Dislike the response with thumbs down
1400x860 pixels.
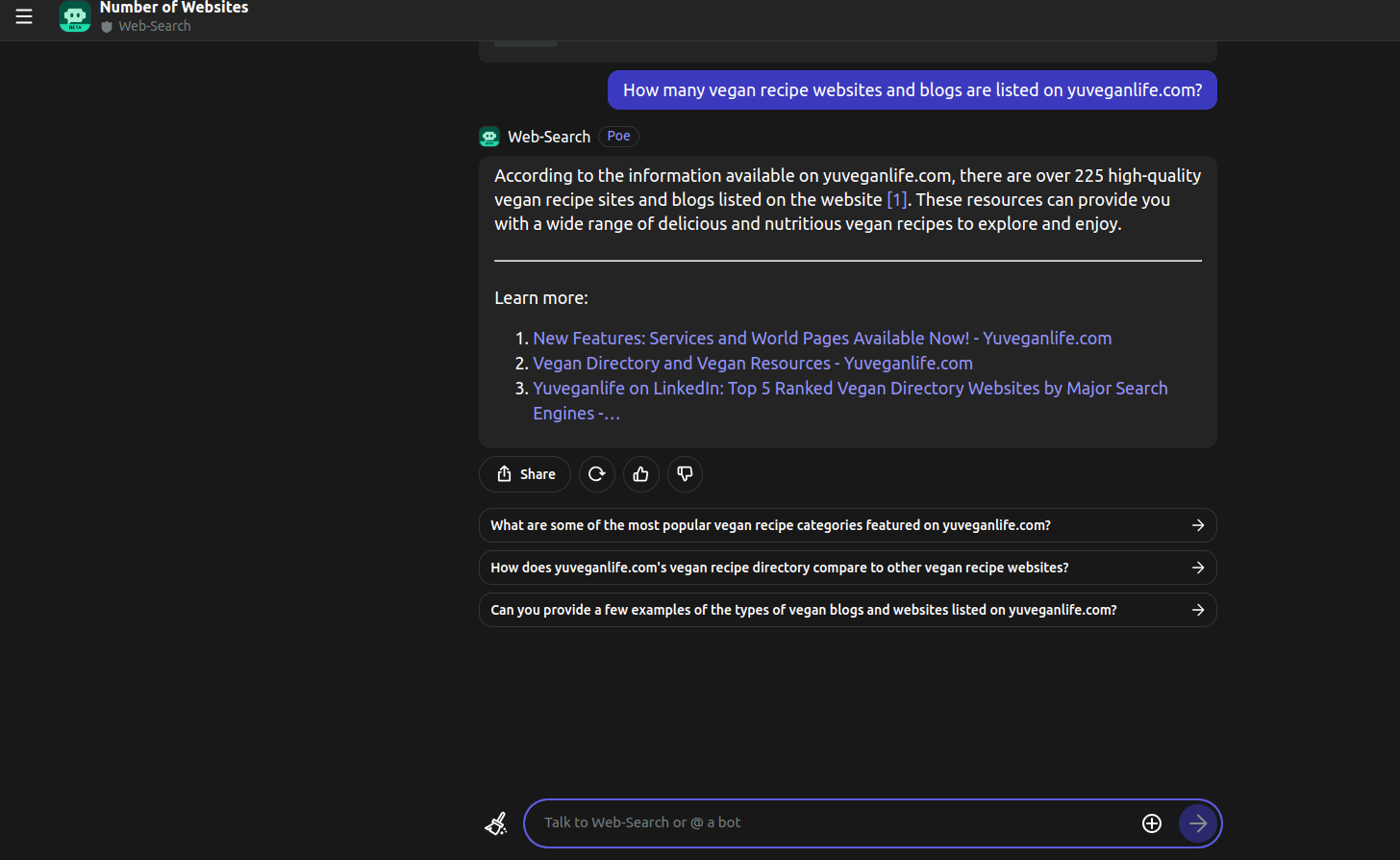686,474
